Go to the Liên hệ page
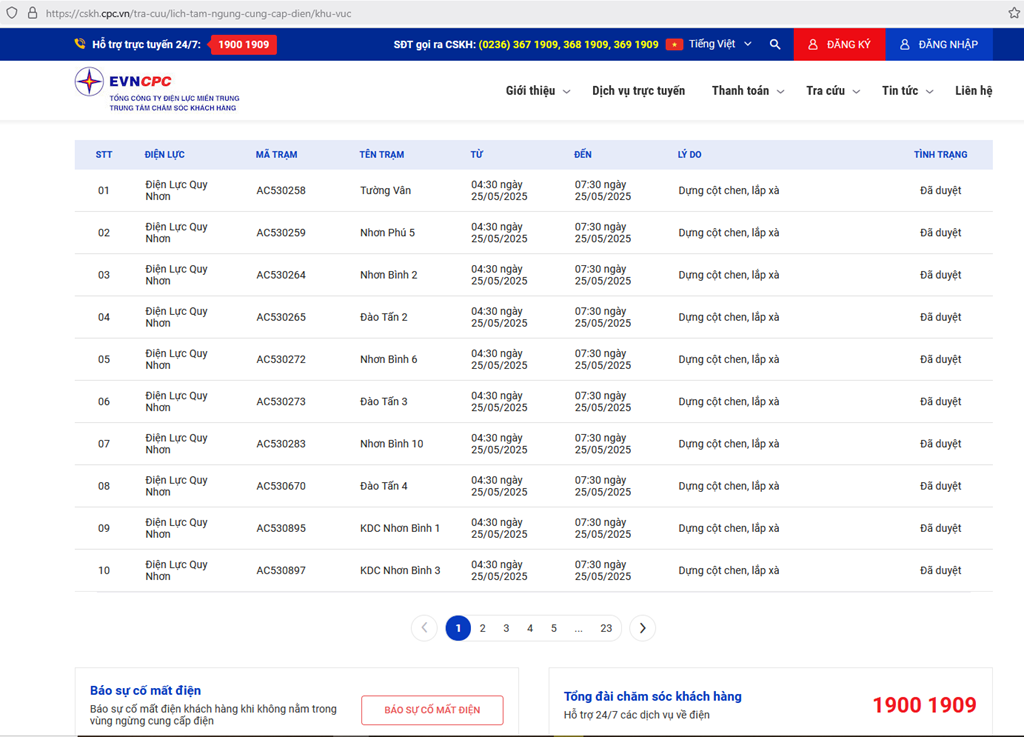Viewport: 1024px width, 737px height. (973, 91)
